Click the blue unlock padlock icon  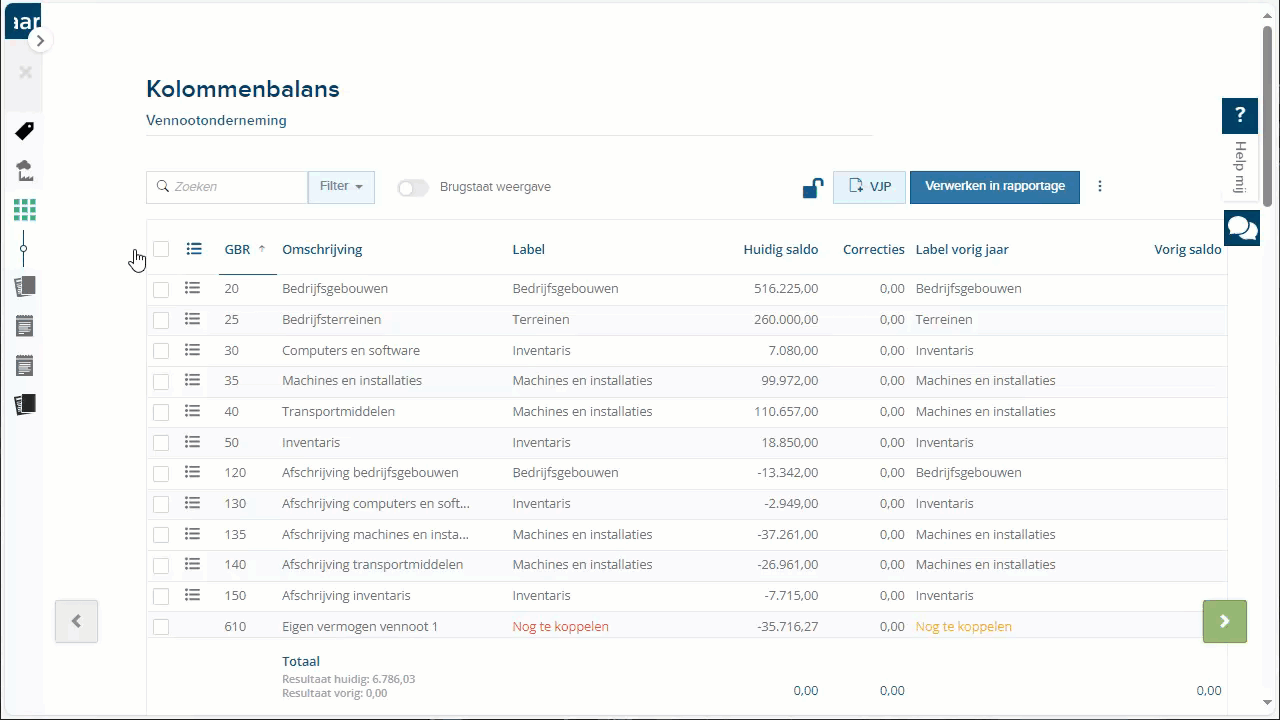click(813, 187)
